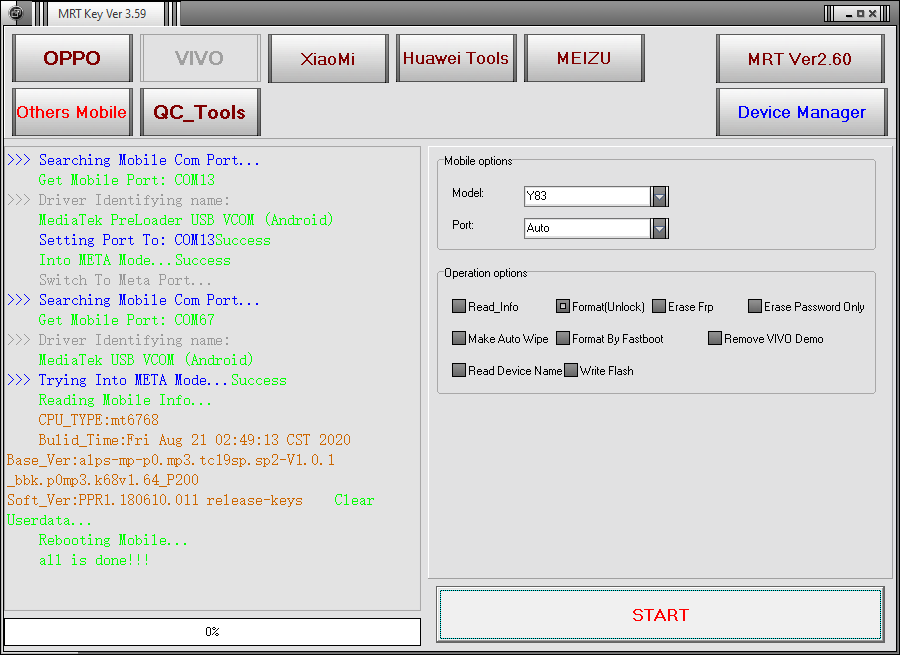The image size is (900, 655).
Task: Click log line 'Rebooting Mobile...'
Action: click(113, 540)
